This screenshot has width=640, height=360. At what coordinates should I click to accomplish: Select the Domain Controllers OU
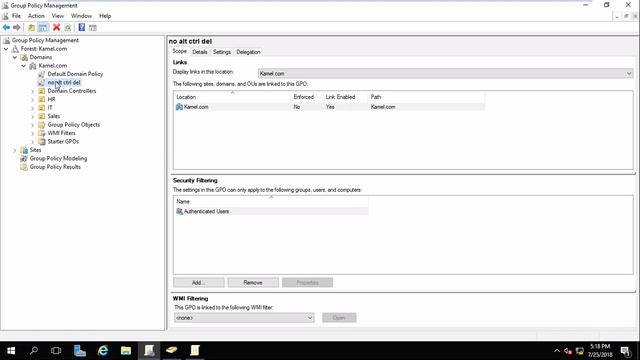pyautogui.click(x=72, y=91)
